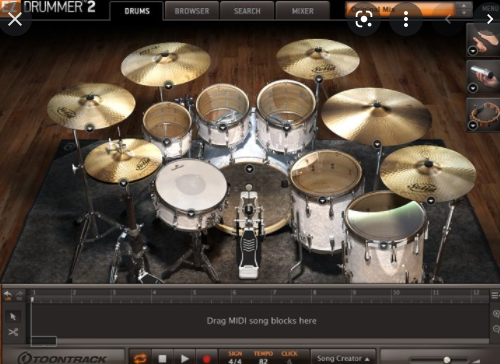Open dropdown on far-left crash cymbal
This screenshot has height=364, width=500.
tap(90, 128)
